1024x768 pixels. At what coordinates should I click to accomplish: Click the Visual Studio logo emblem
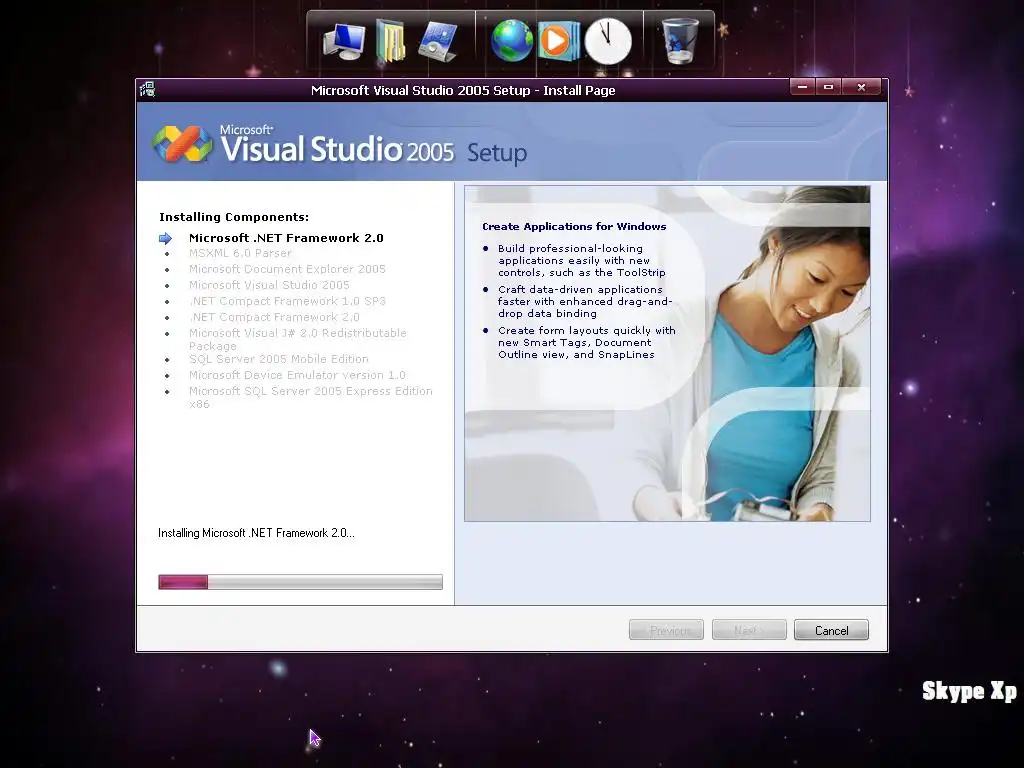(x=182, y=143)
